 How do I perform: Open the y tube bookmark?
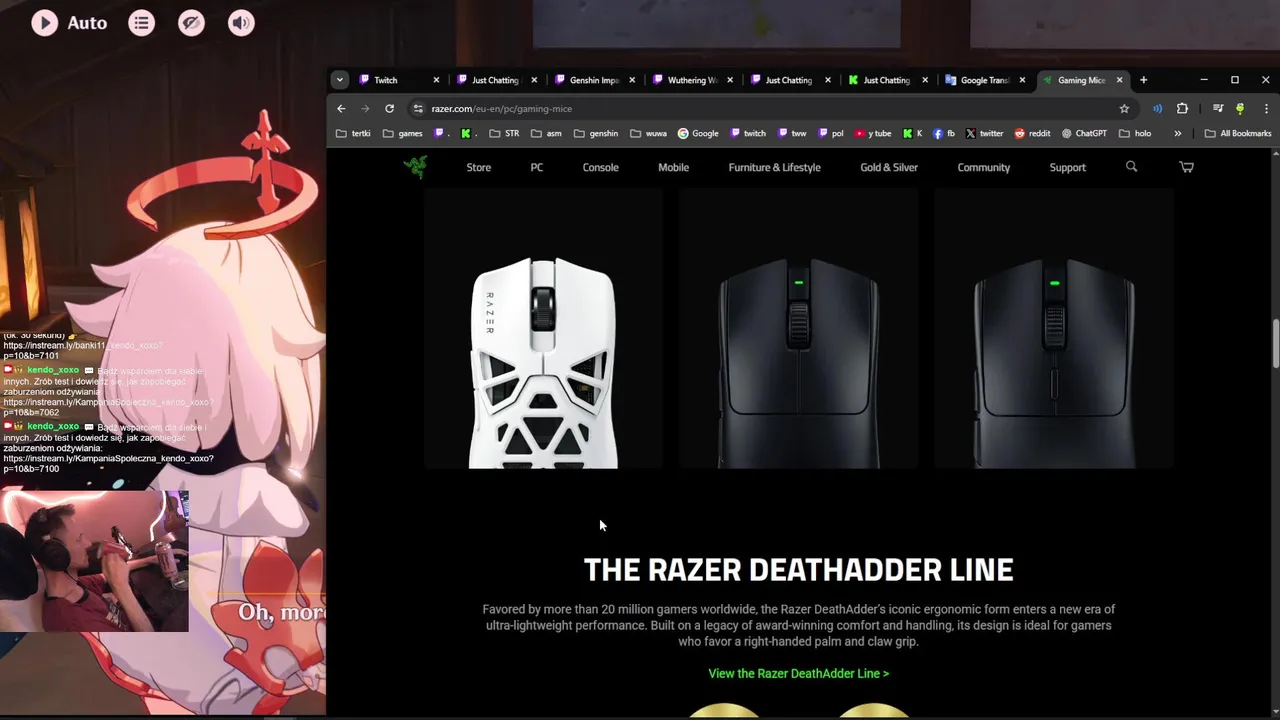[873, 133]
